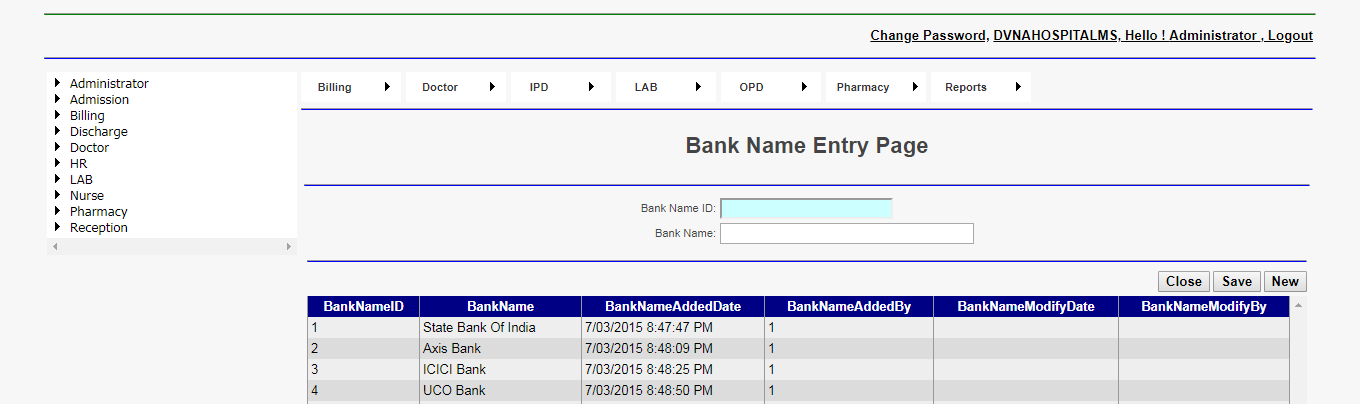Select HR in the sidebar tree
Viewport: 1360px width, 404px height.
[78, 164]
